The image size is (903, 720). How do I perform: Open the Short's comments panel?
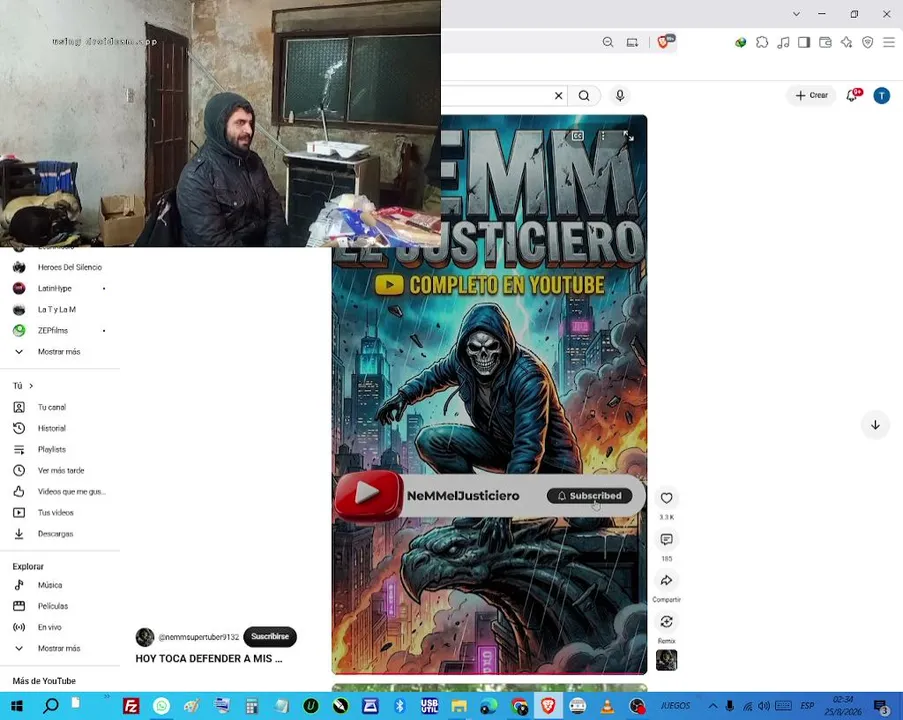coord(666,540)
